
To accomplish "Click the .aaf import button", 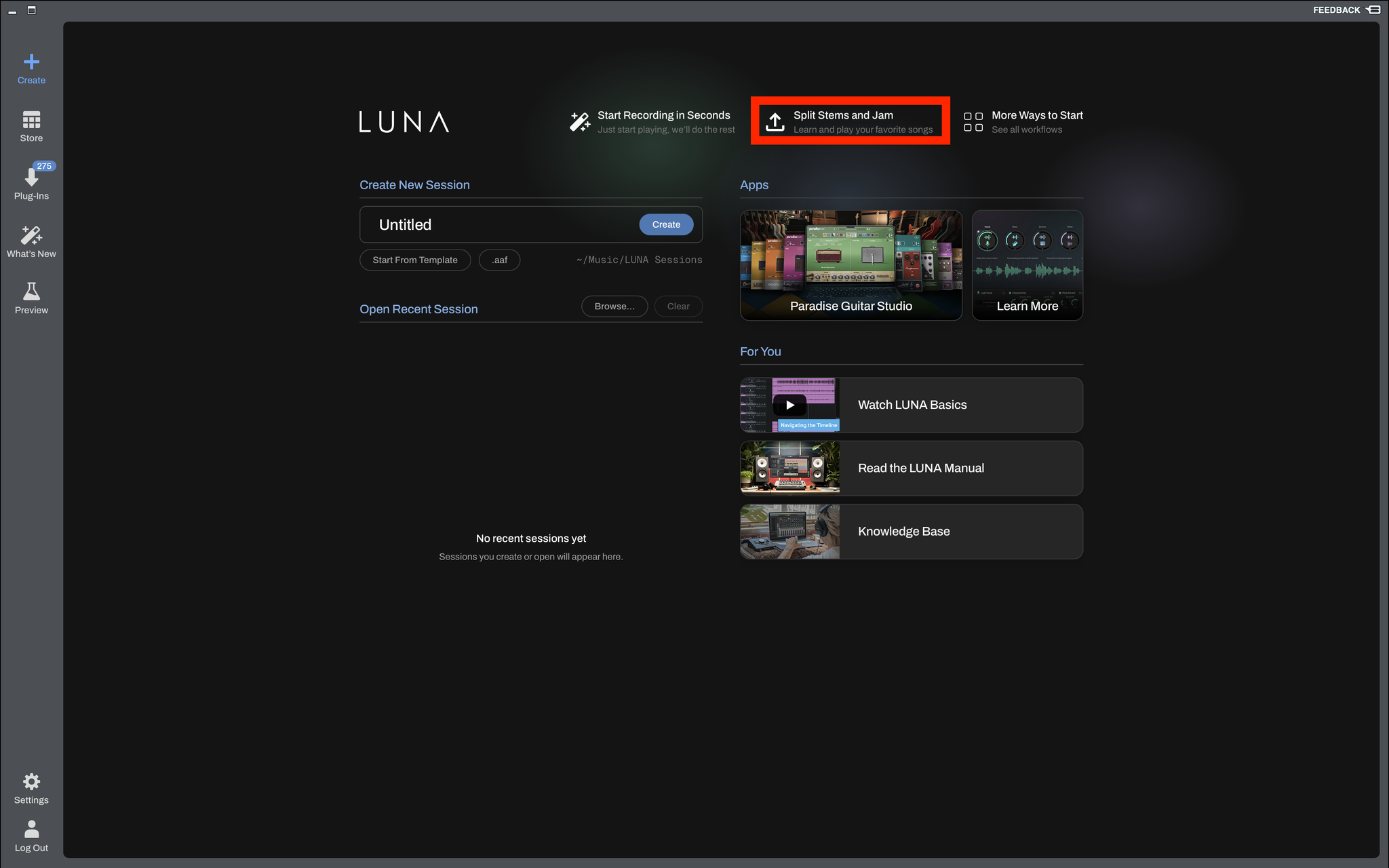I will pos(500,260).
